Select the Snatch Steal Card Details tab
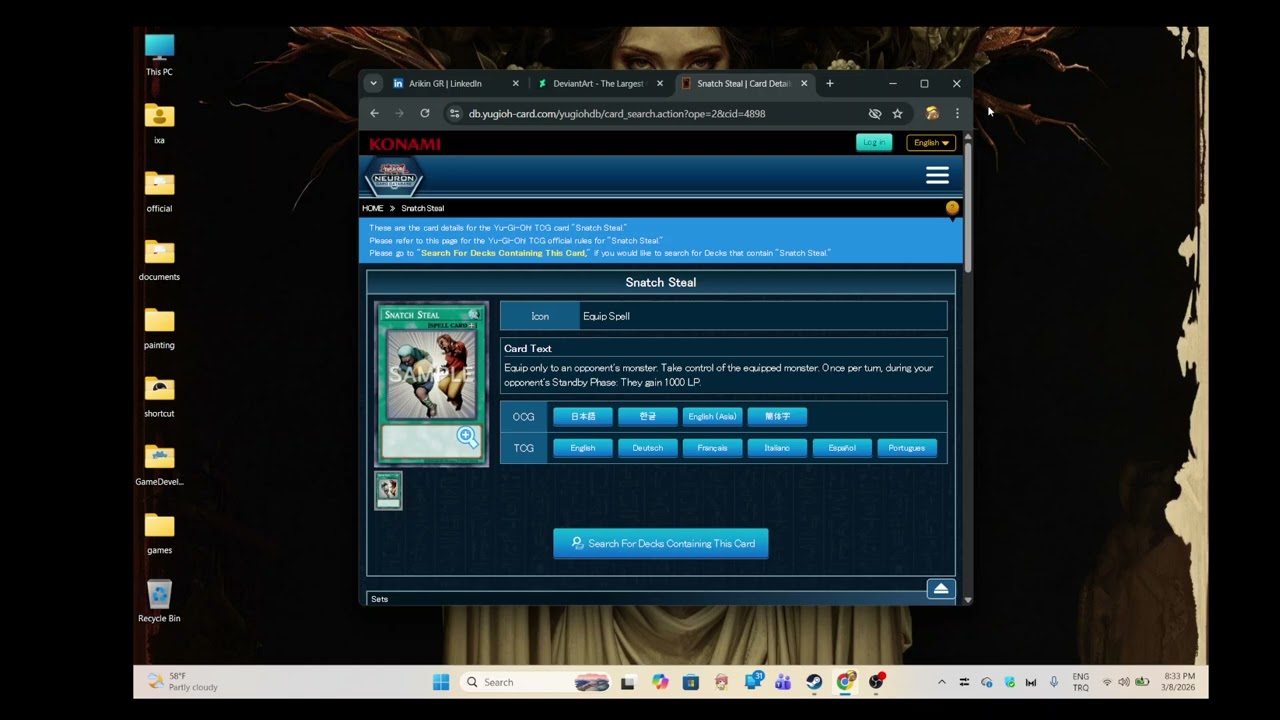Image resolution: width=1280 pixels, height=720 pixels. pyautogui.click(x=745, y=84)
